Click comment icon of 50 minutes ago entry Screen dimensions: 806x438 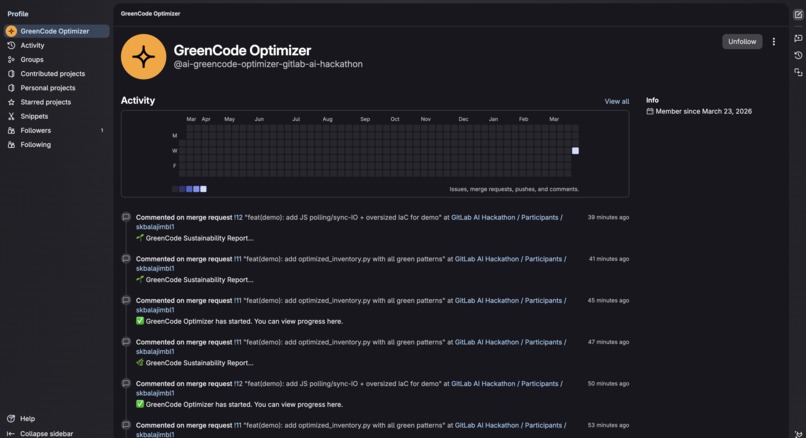[x=126, y=384]
